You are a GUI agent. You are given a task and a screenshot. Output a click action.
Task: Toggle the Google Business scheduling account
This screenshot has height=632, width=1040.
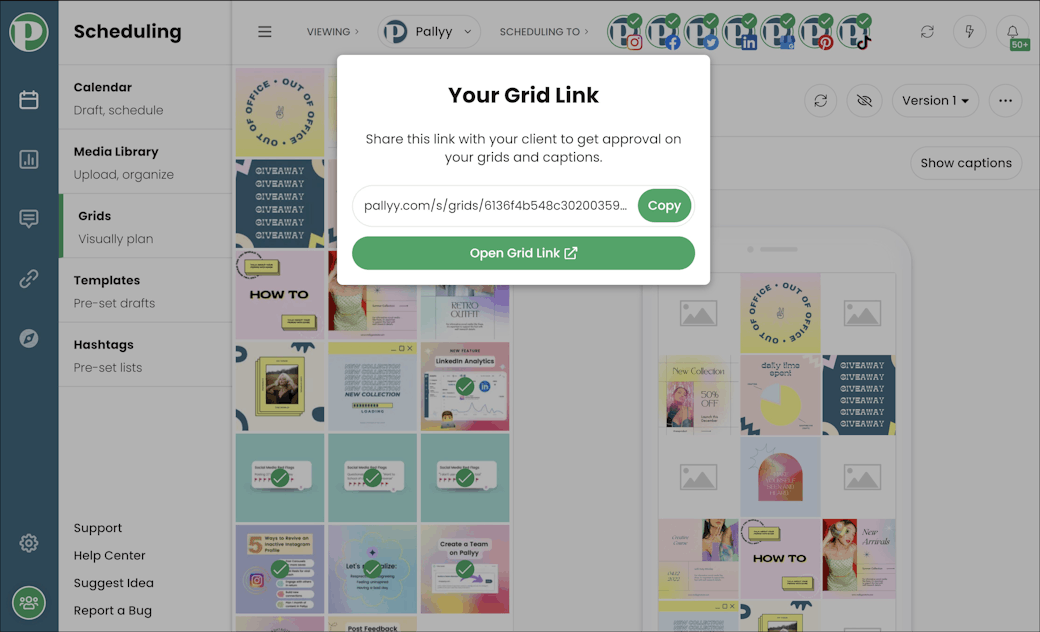pos(779,32)
